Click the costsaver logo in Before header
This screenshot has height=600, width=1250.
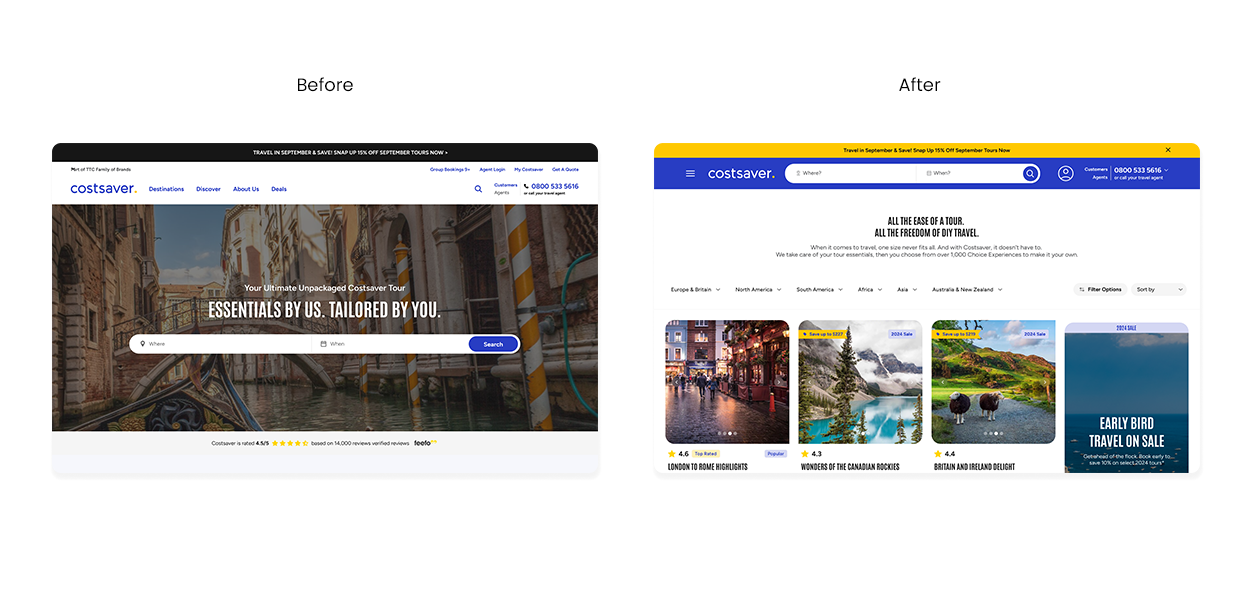103,188
